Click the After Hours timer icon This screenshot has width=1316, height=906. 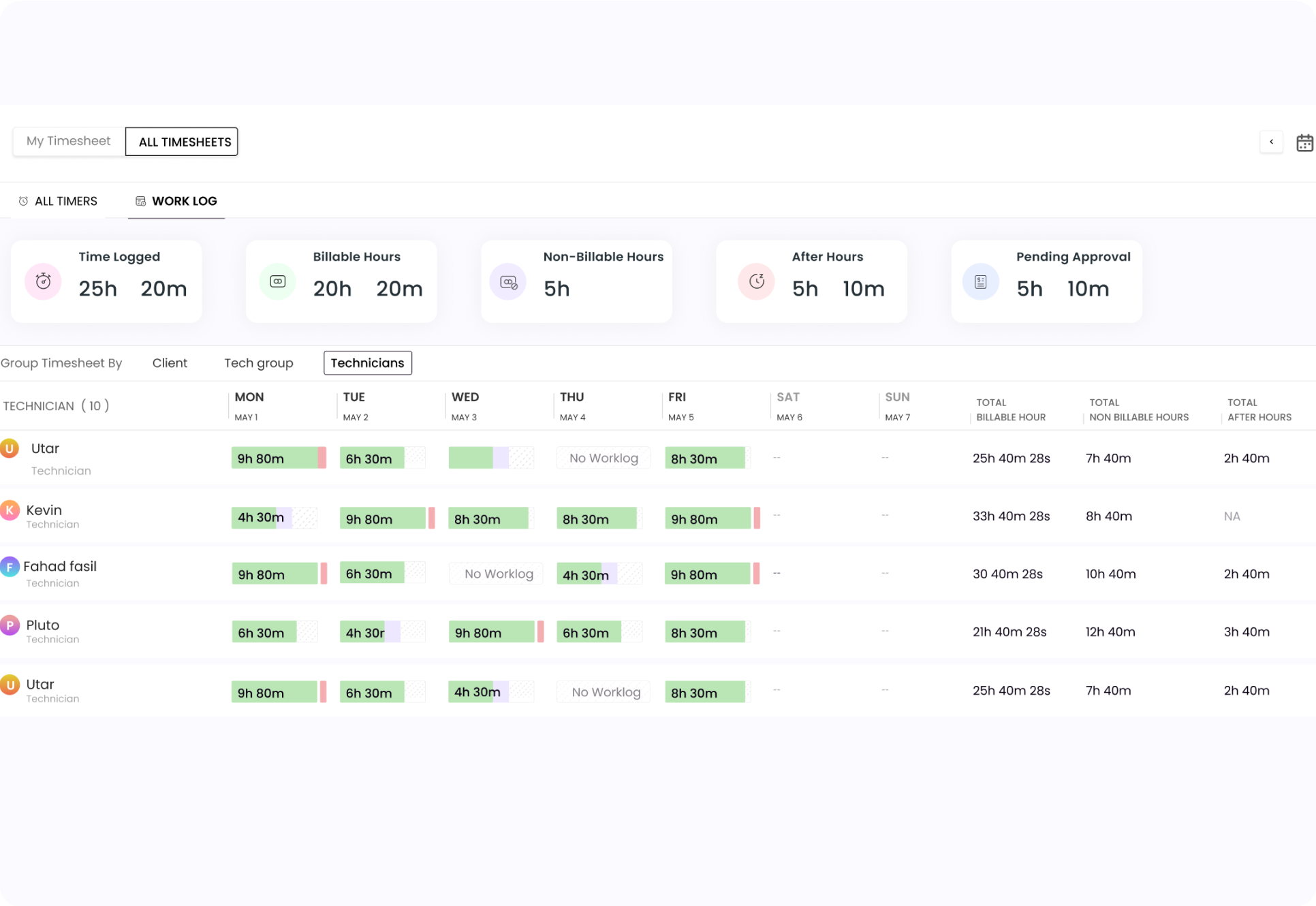tap(756, 281)
